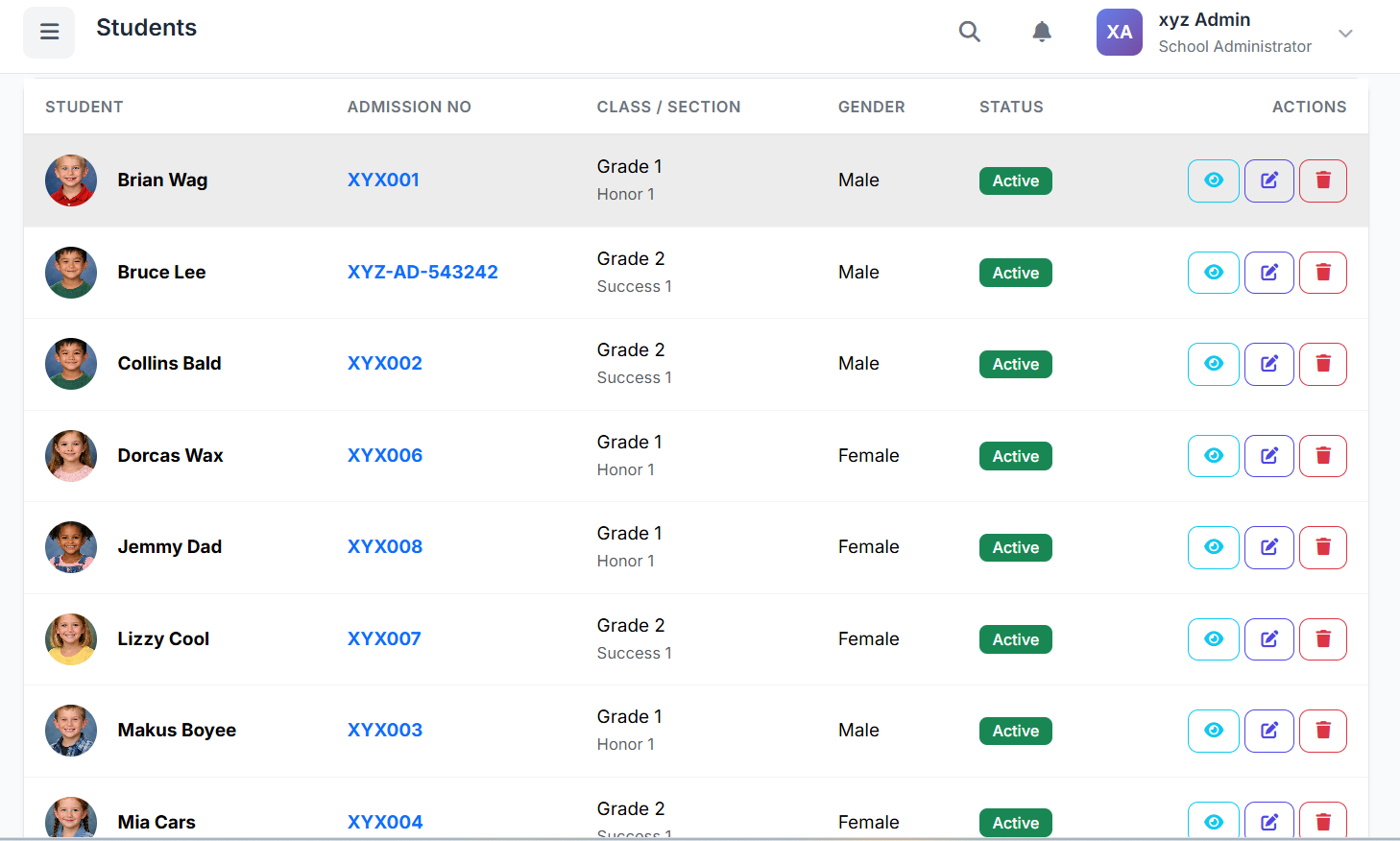Delete the Lizzy Cool record
Screen dimensions: 1400x841
tap(1322, 639)
